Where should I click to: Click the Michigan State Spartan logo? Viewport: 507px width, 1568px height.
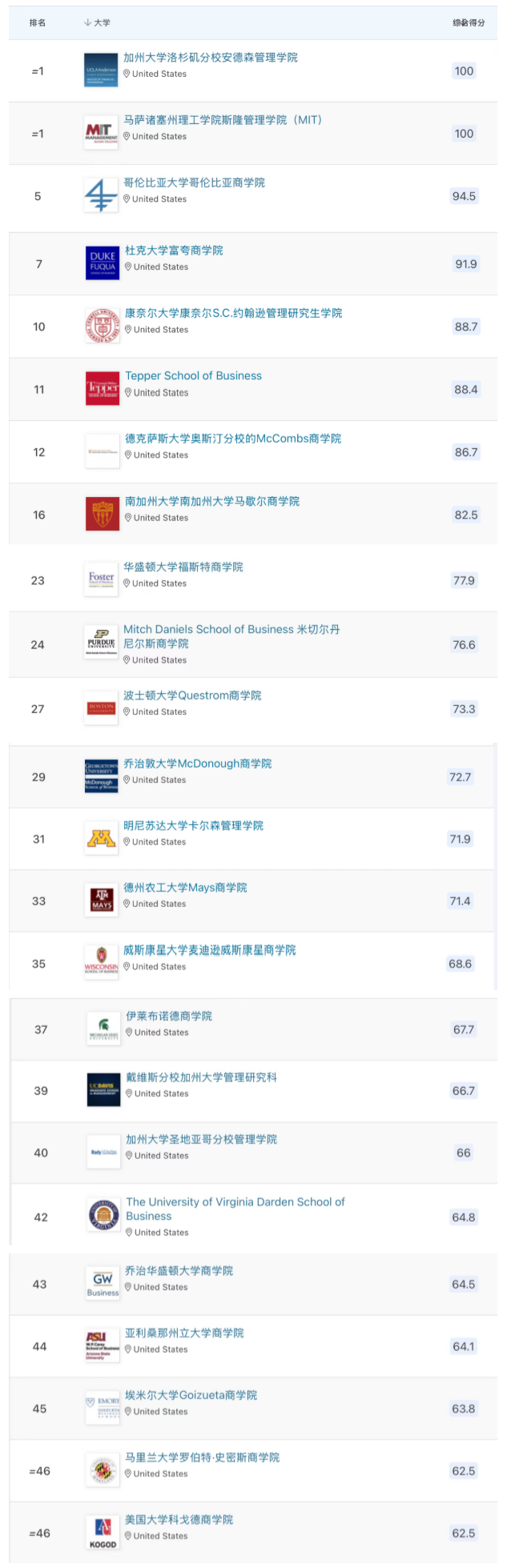pyautogui.click(x=103, y=1029)
